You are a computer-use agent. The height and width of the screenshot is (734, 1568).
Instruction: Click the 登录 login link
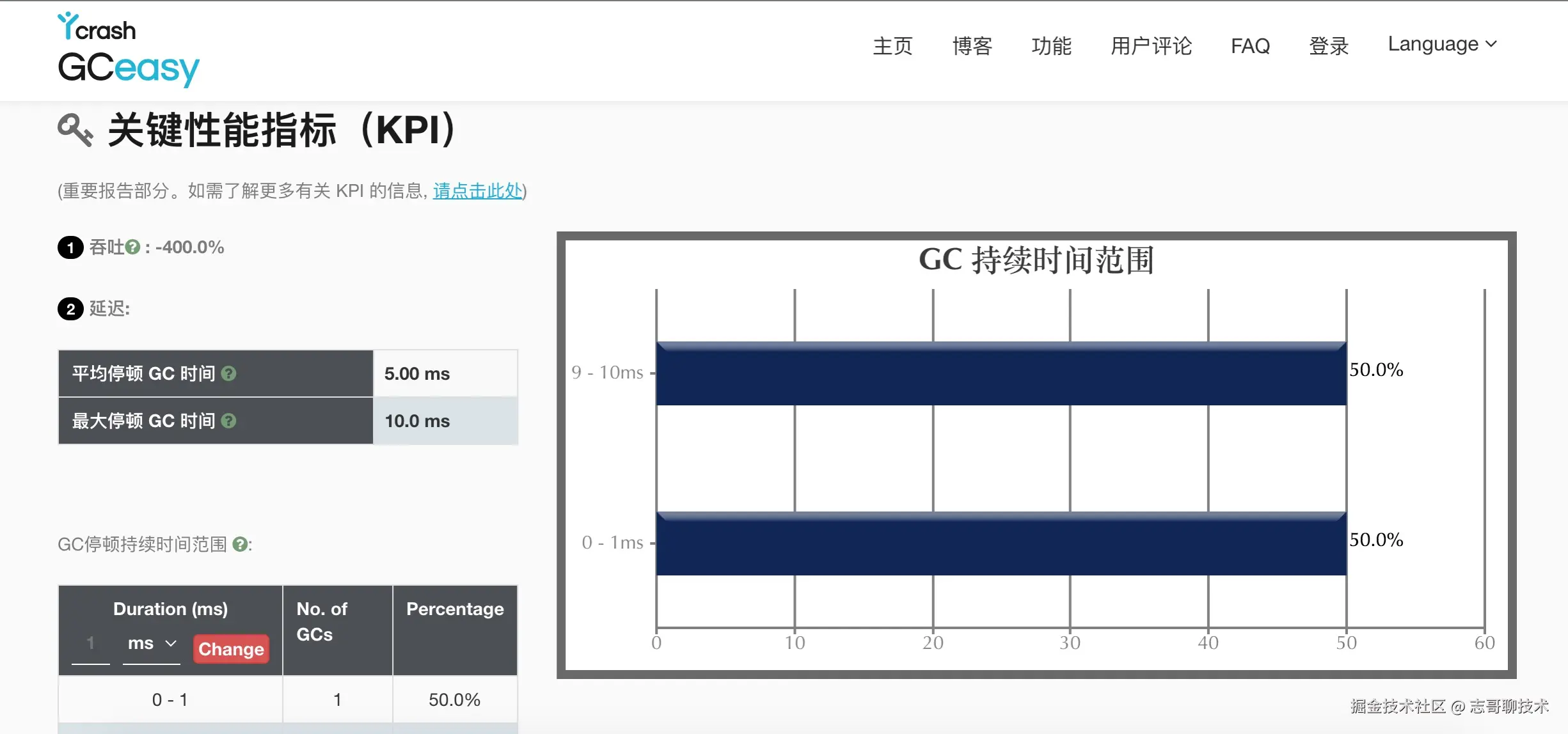tap(1329, 46)
